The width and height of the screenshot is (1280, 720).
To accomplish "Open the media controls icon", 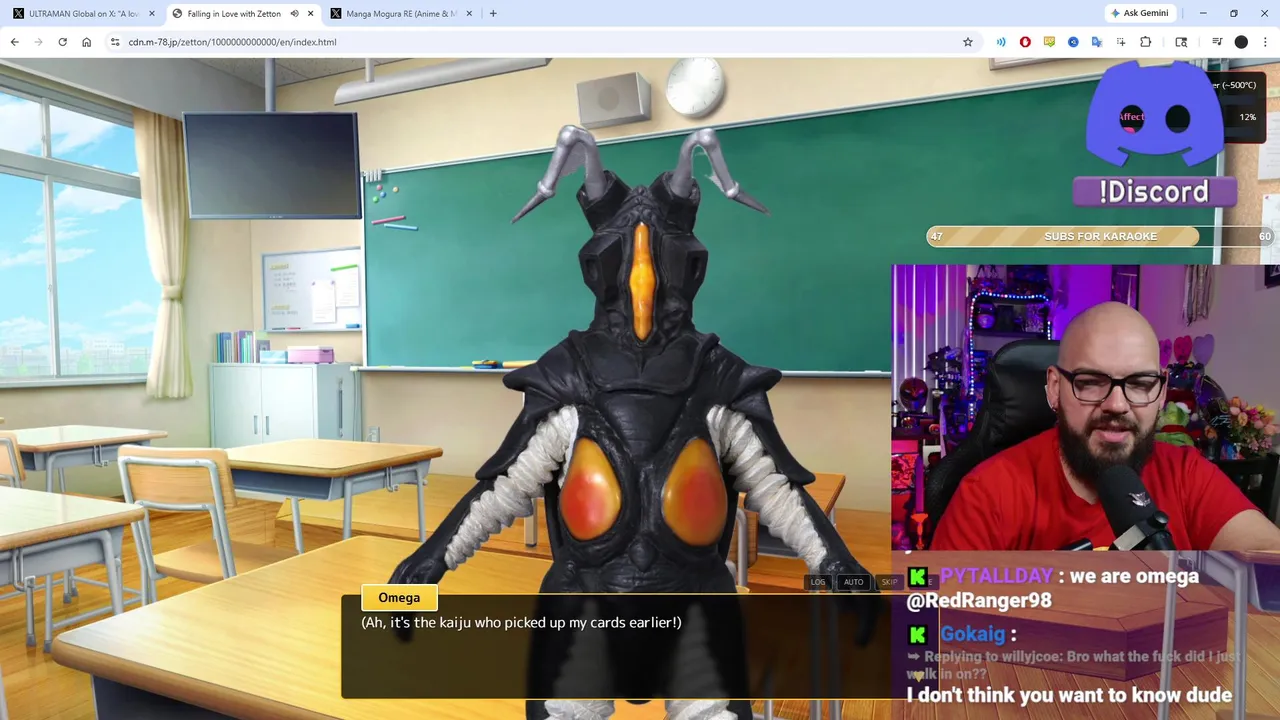I will click(1217, 42).
